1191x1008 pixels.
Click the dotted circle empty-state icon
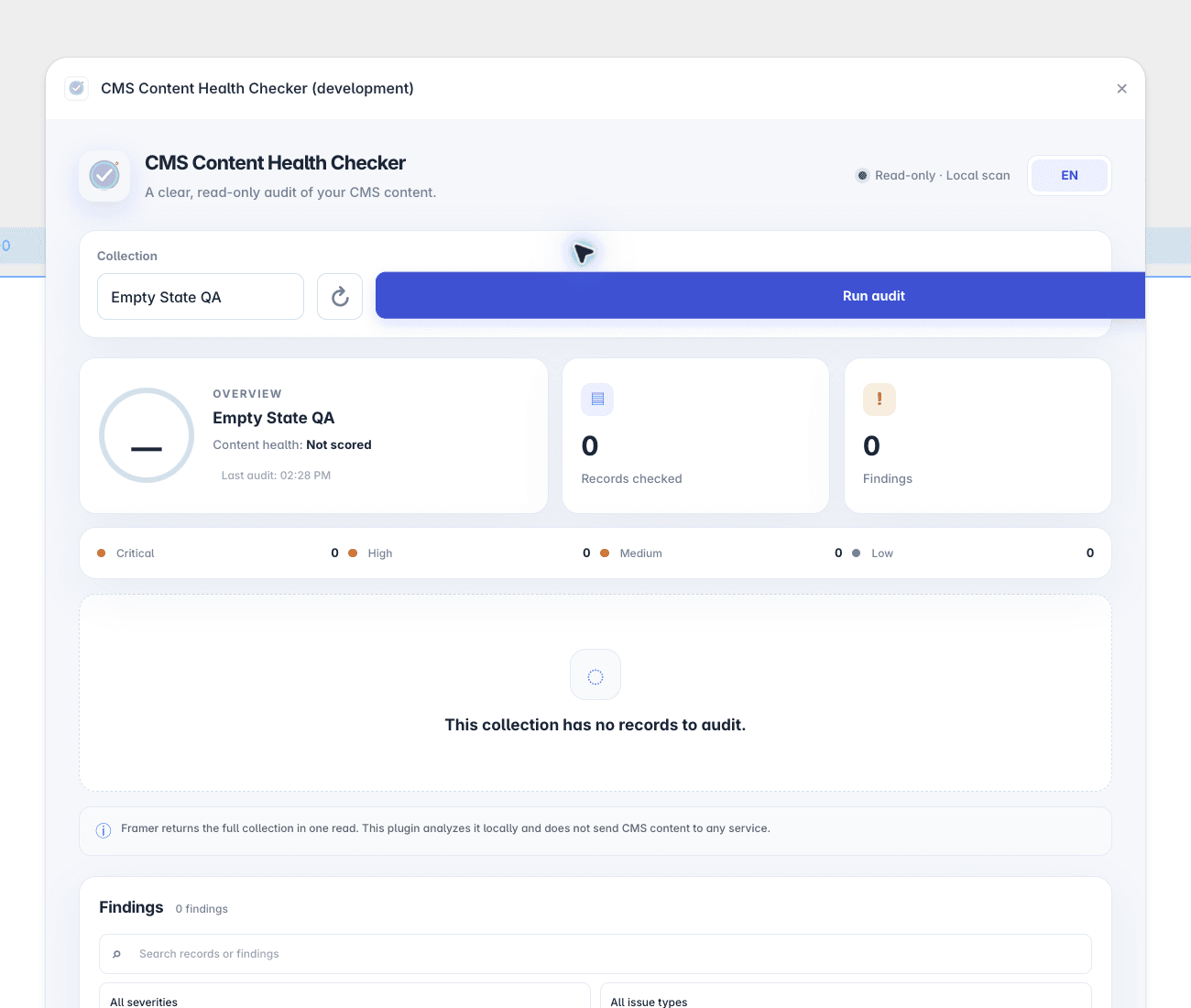[x=595, y=675]
